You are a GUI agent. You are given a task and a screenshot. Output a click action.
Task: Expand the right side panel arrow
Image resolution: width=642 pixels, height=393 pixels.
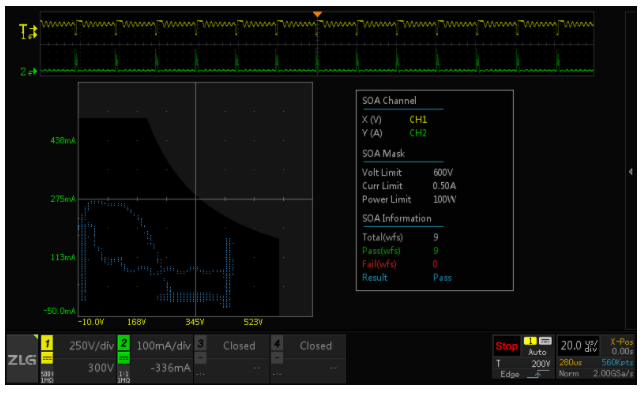click(x=631, y=172)
